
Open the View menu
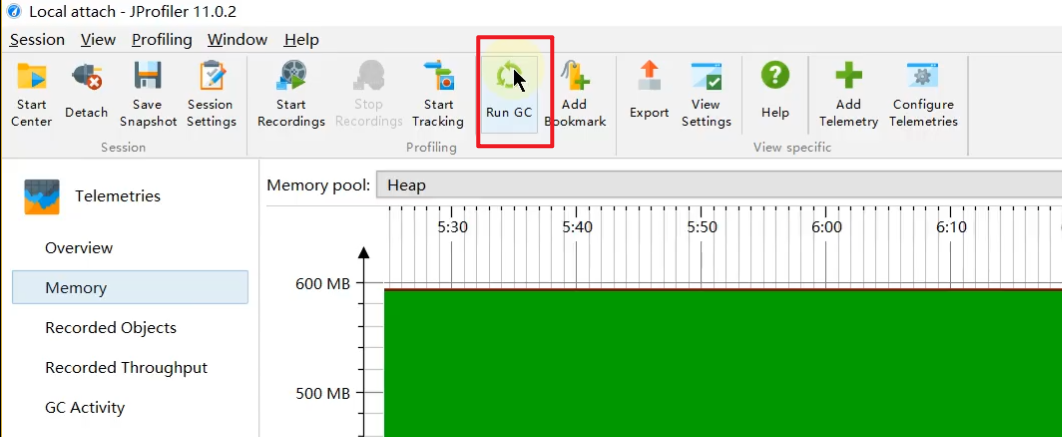coord(98,40)
